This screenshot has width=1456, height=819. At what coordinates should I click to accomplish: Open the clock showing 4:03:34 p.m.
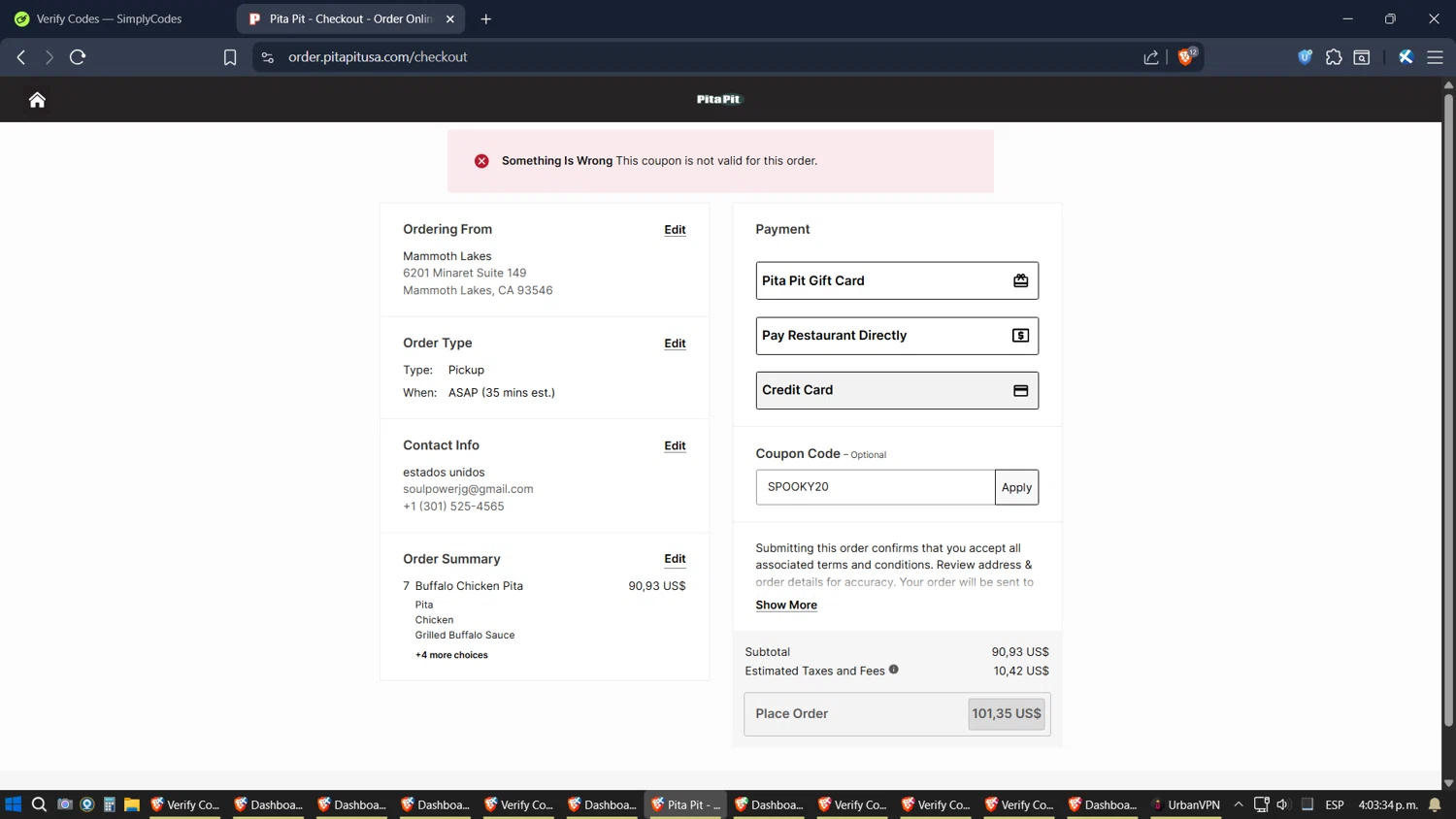tap(1388, 804)
